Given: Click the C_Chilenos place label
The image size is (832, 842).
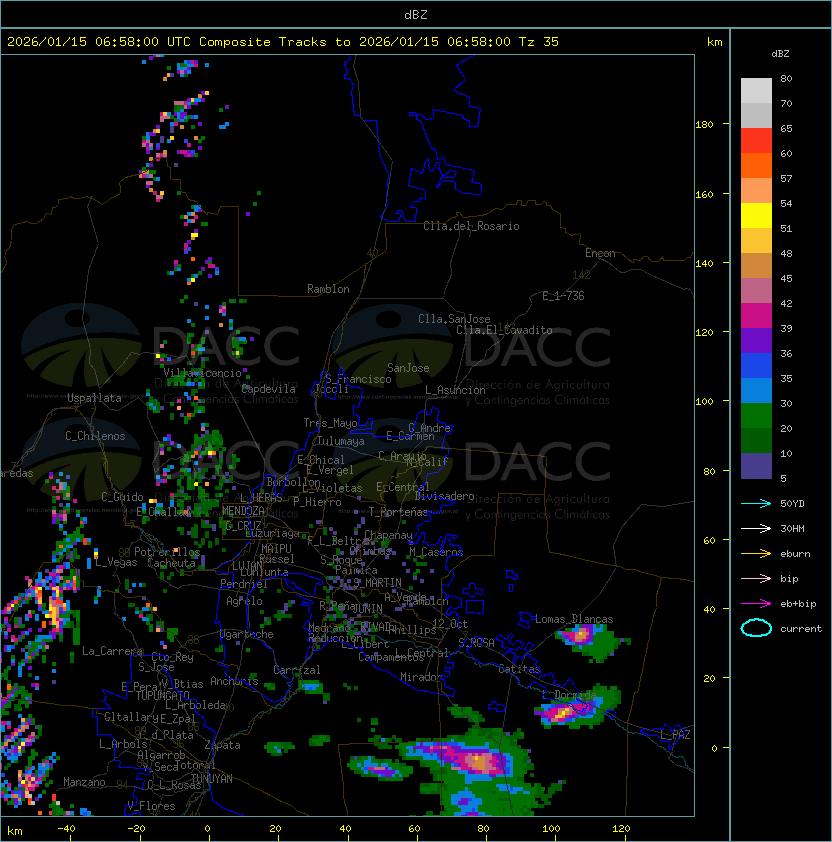Looking at the screenshot, I should tap(95, 436).
